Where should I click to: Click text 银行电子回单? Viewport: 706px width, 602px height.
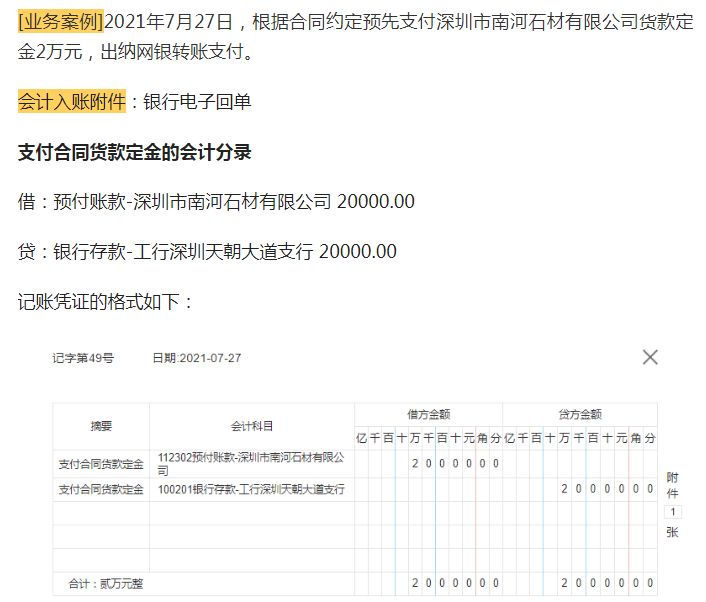(198, 101)
